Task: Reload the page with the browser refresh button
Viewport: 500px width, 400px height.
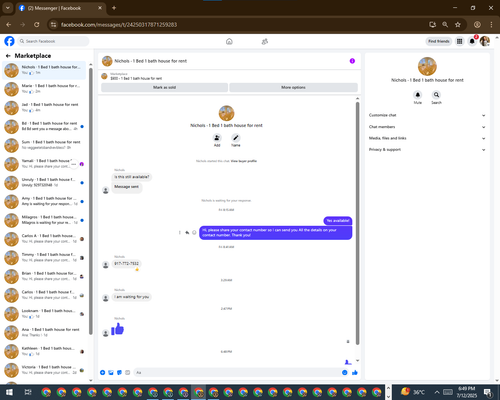Action: [37, 24]
